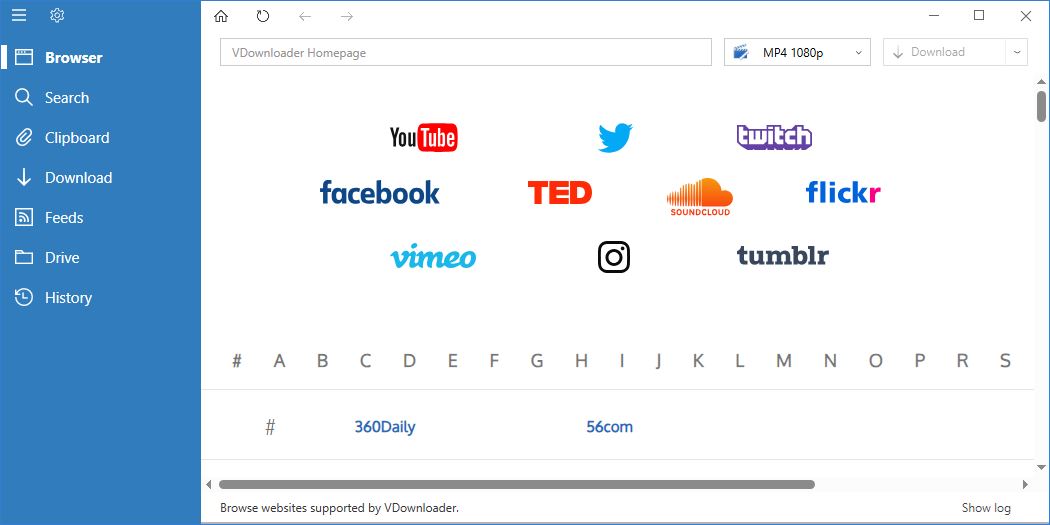Jump to the # index letter

coord(236,361)
